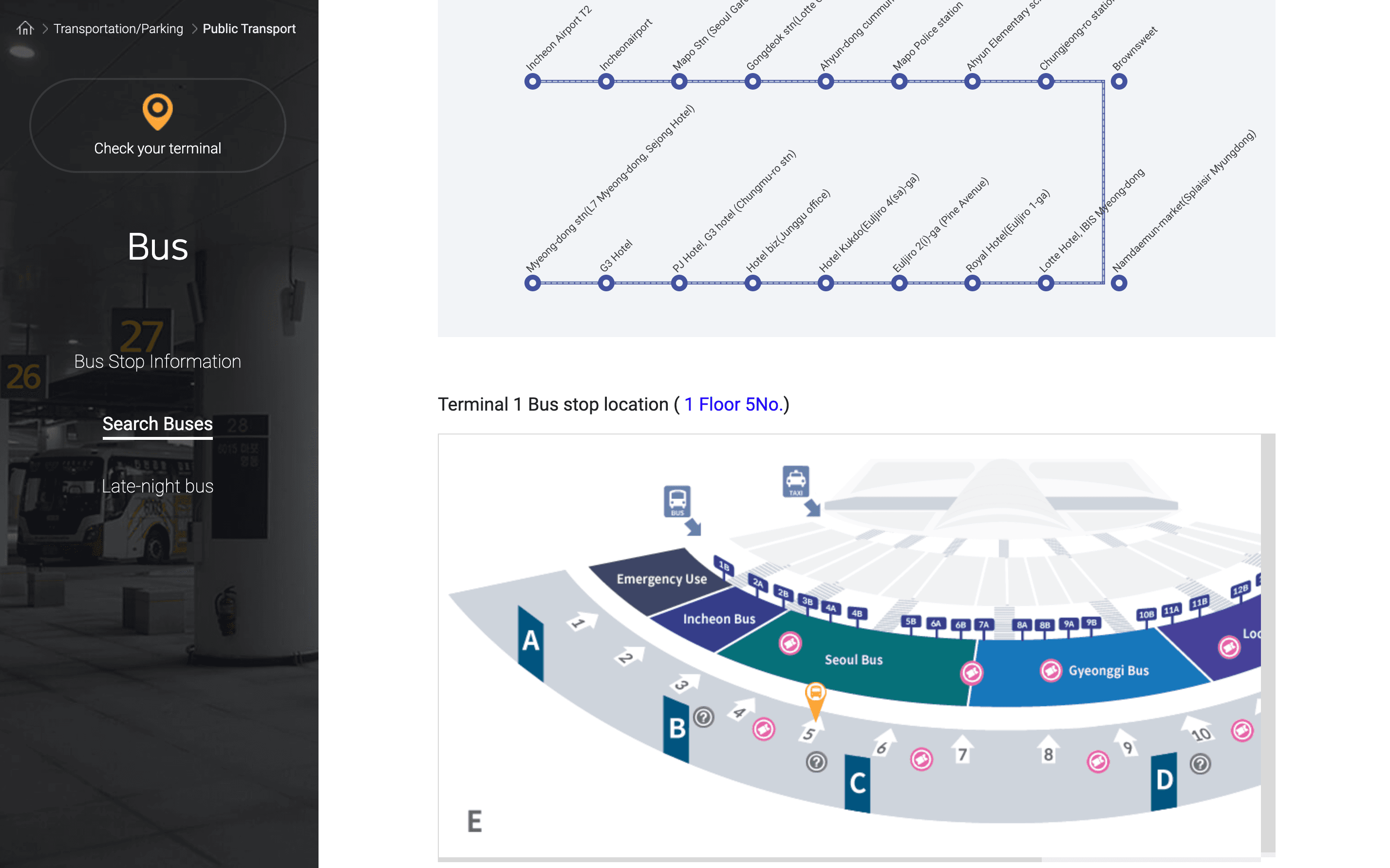Open Transportation/Parking breadcrumb link
This screenshot has height=868, width=1390.
click(x=118, y=29)
